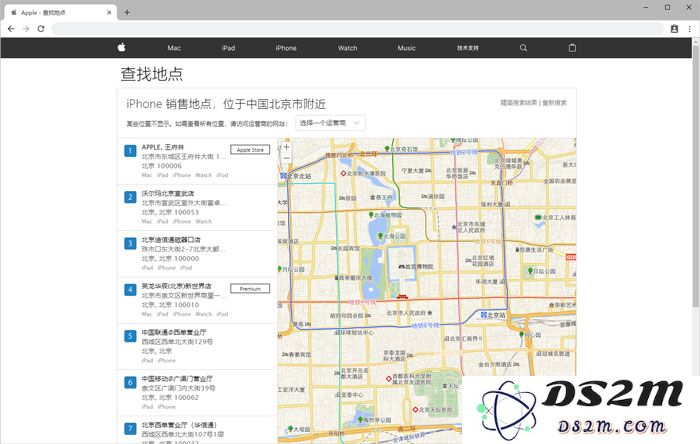Select the blue number 3 store marker
The image size is (700, 444).
pyautogui.click(x=130, y=243)
